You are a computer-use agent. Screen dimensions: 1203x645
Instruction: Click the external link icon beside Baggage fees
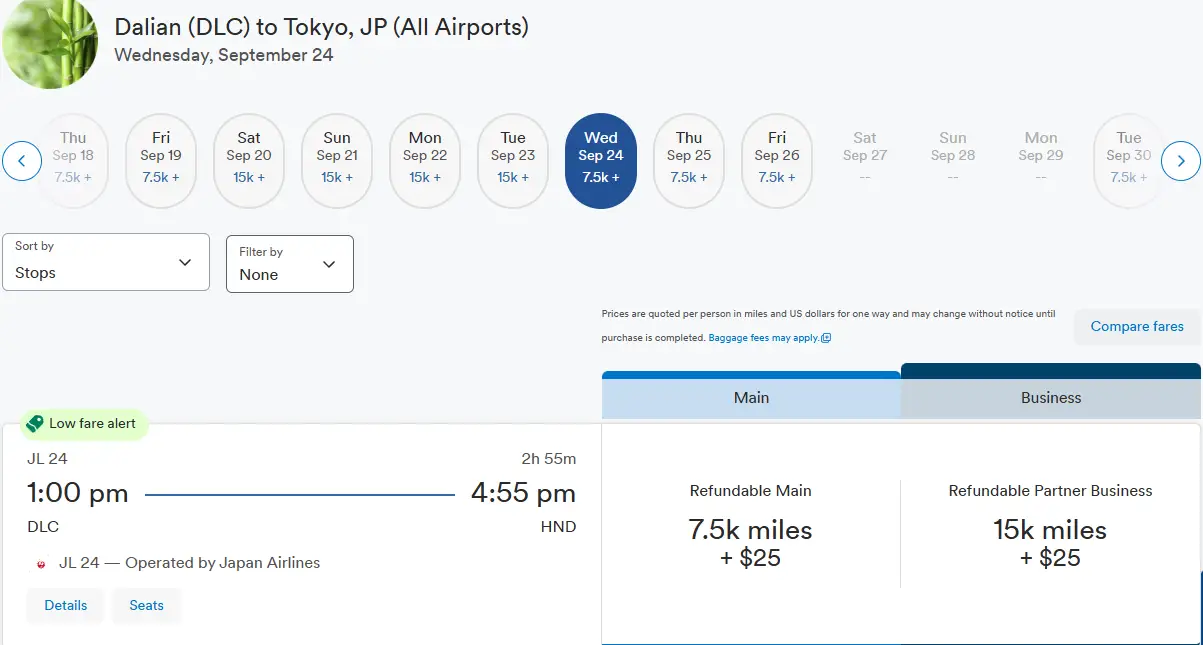(x=826, y=338)
